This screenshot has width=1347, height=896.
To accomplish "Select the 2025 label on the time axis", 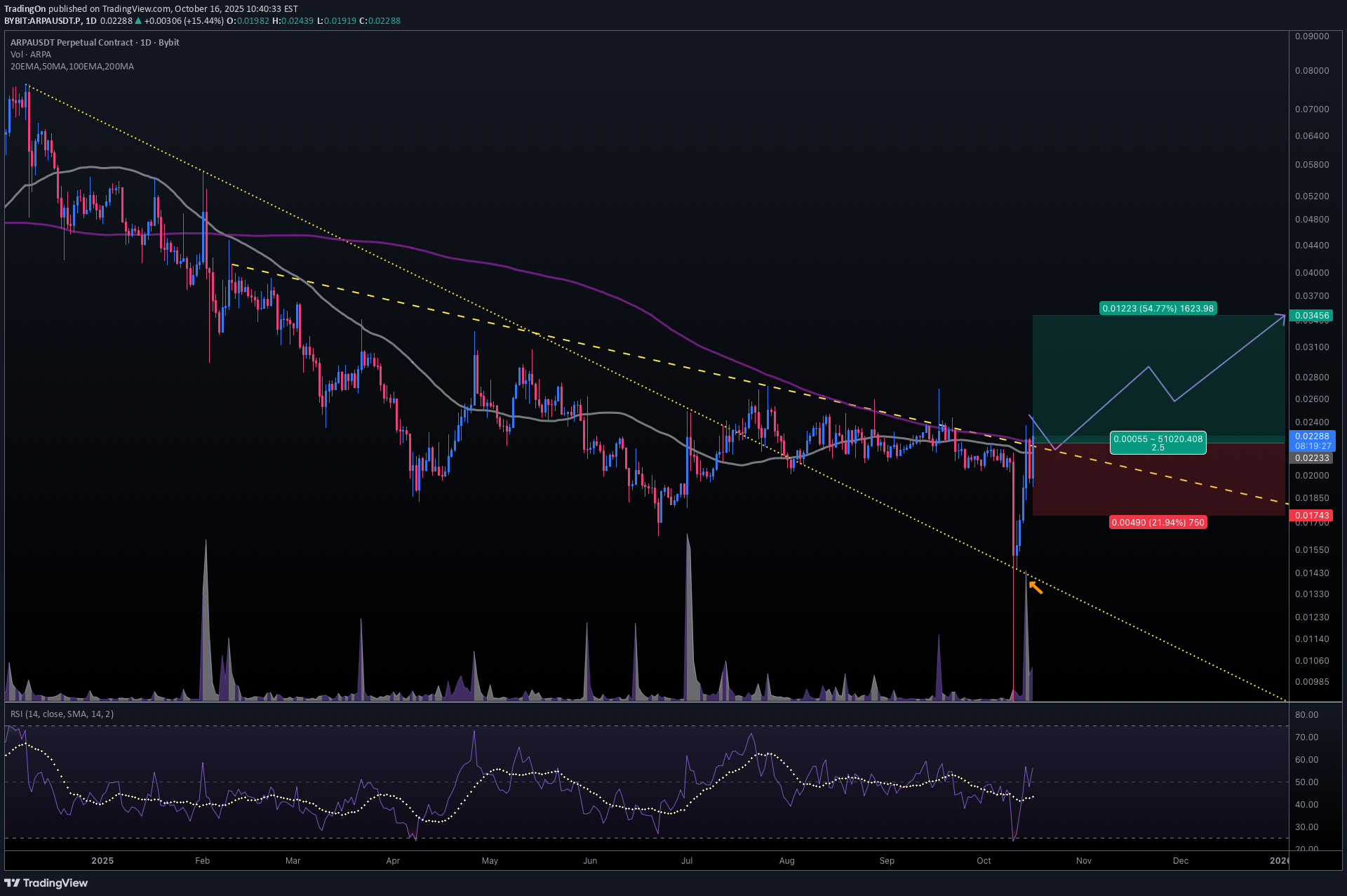I will 102,860.
